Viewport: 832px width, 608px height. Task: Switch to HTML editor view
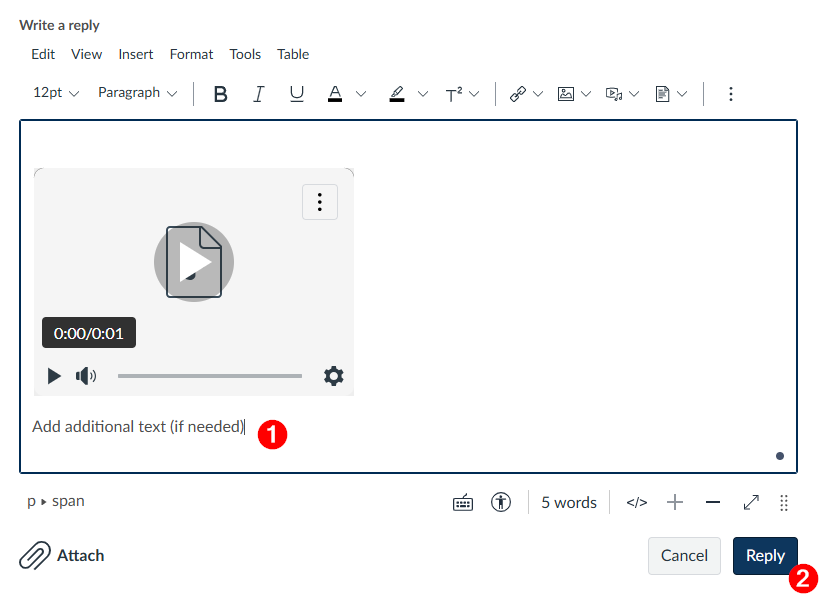tap(637, 502)
